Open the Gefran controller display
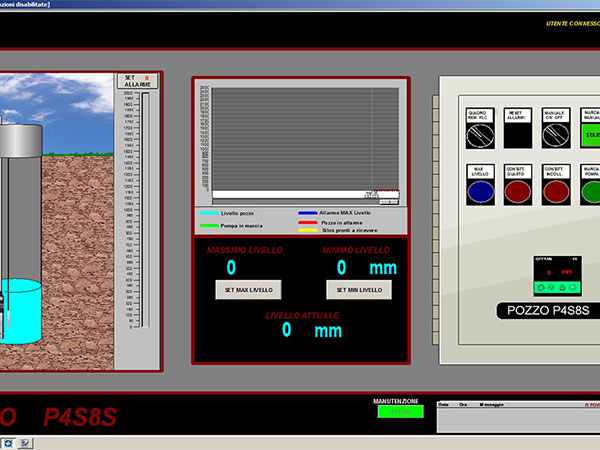 (557, 273)
